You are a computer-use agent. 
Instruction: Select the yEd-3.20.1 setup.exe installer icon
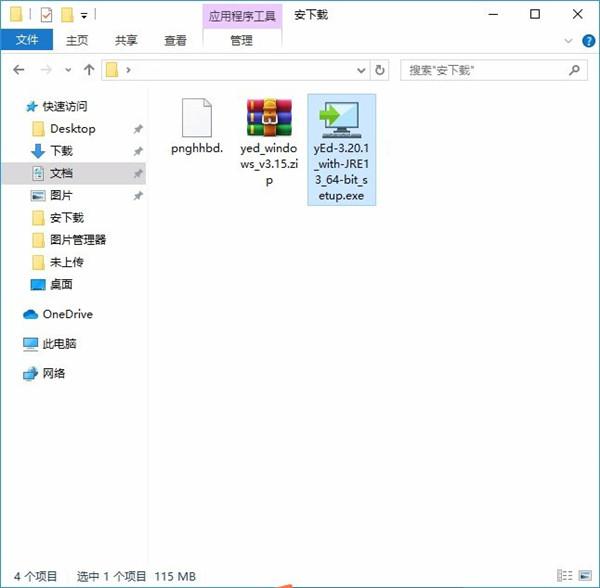coord(341,119)
